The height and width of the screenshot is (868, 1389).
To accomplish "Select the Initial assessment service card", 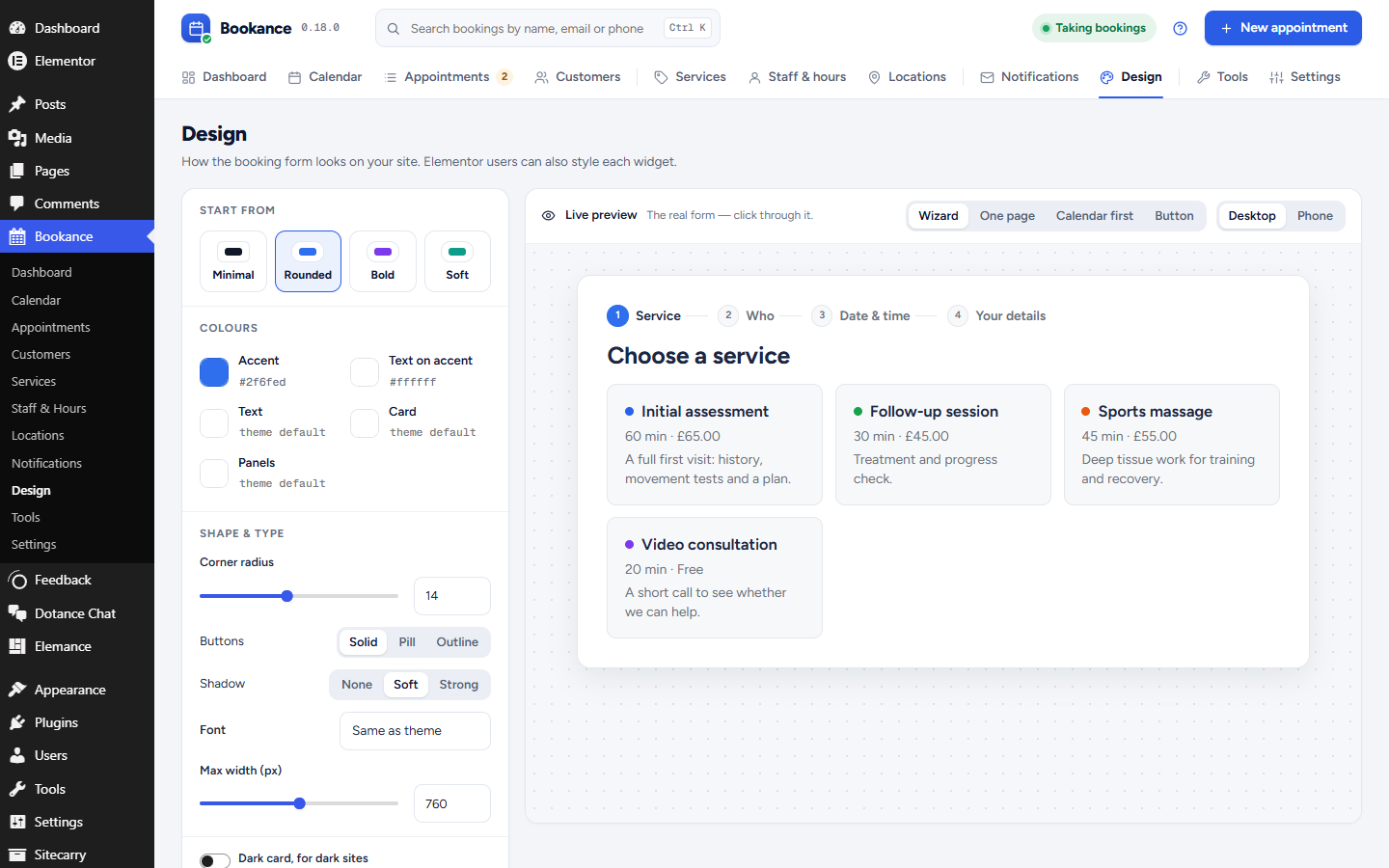I will [x=715, y=445].
